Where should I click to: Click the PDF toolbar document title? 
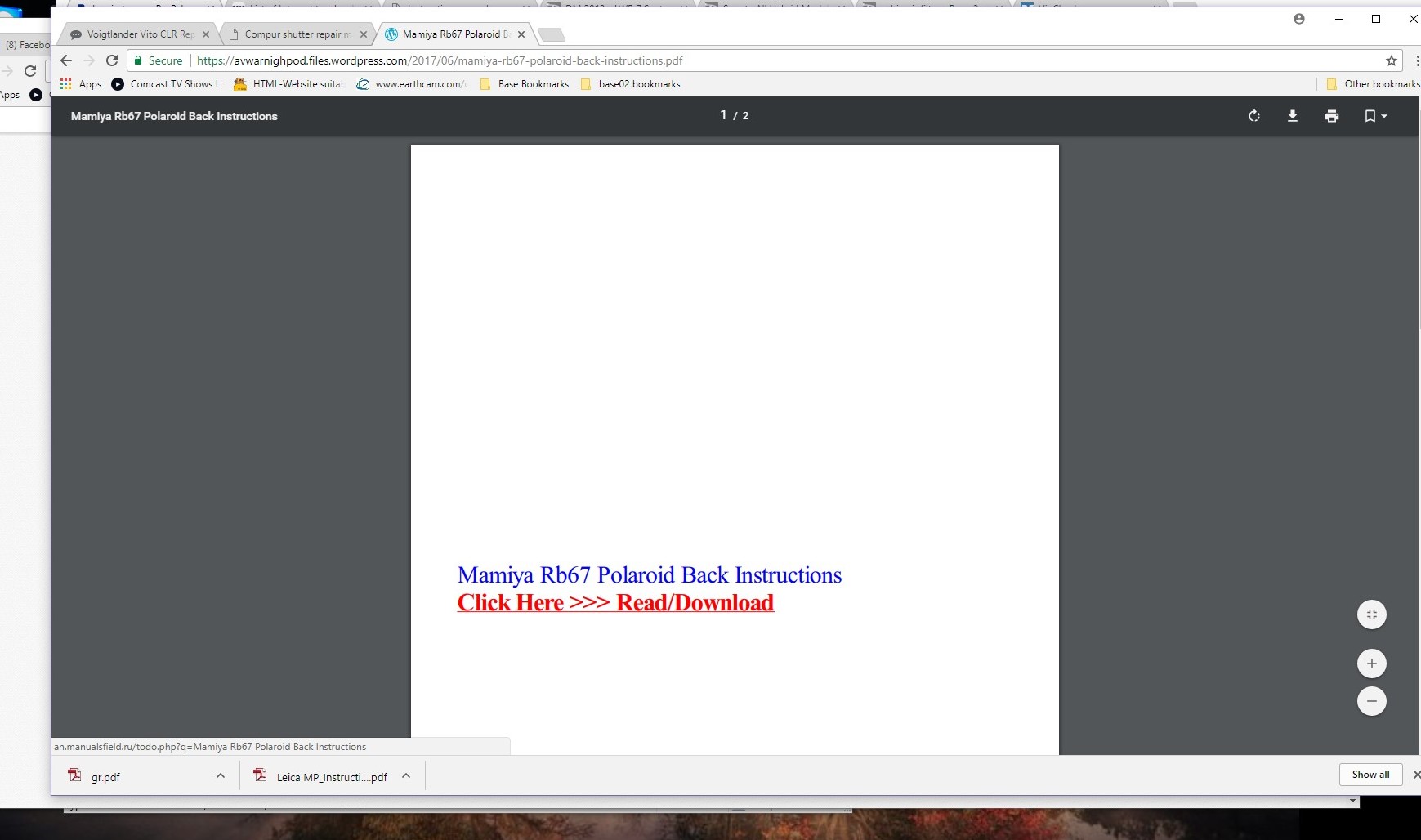point(174,116)
